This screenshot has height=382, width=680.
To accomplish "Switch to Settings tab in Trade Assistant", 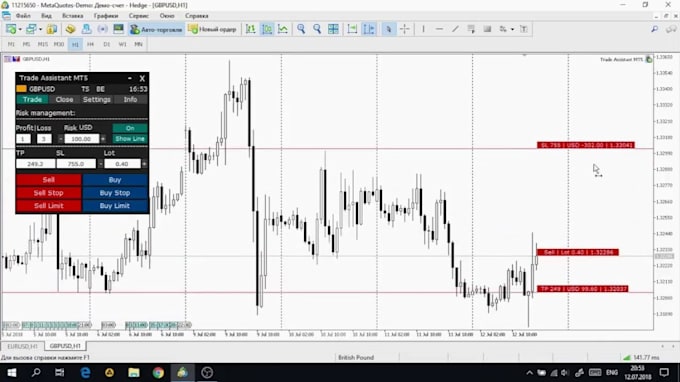I will pos(97,100).
